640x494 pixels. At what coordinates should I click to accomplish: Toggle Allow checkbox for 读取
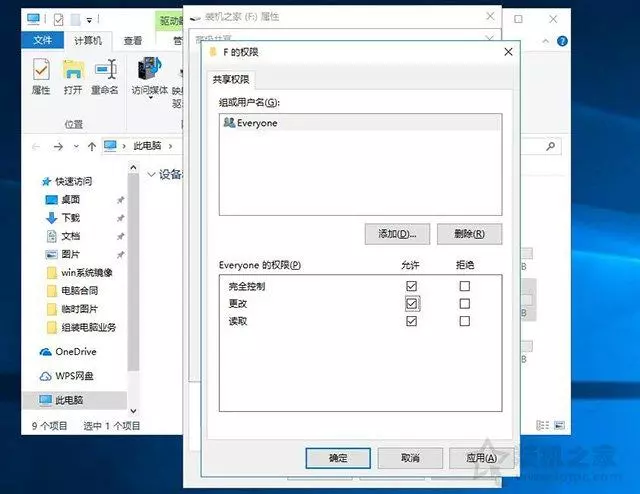coord(411,321)
